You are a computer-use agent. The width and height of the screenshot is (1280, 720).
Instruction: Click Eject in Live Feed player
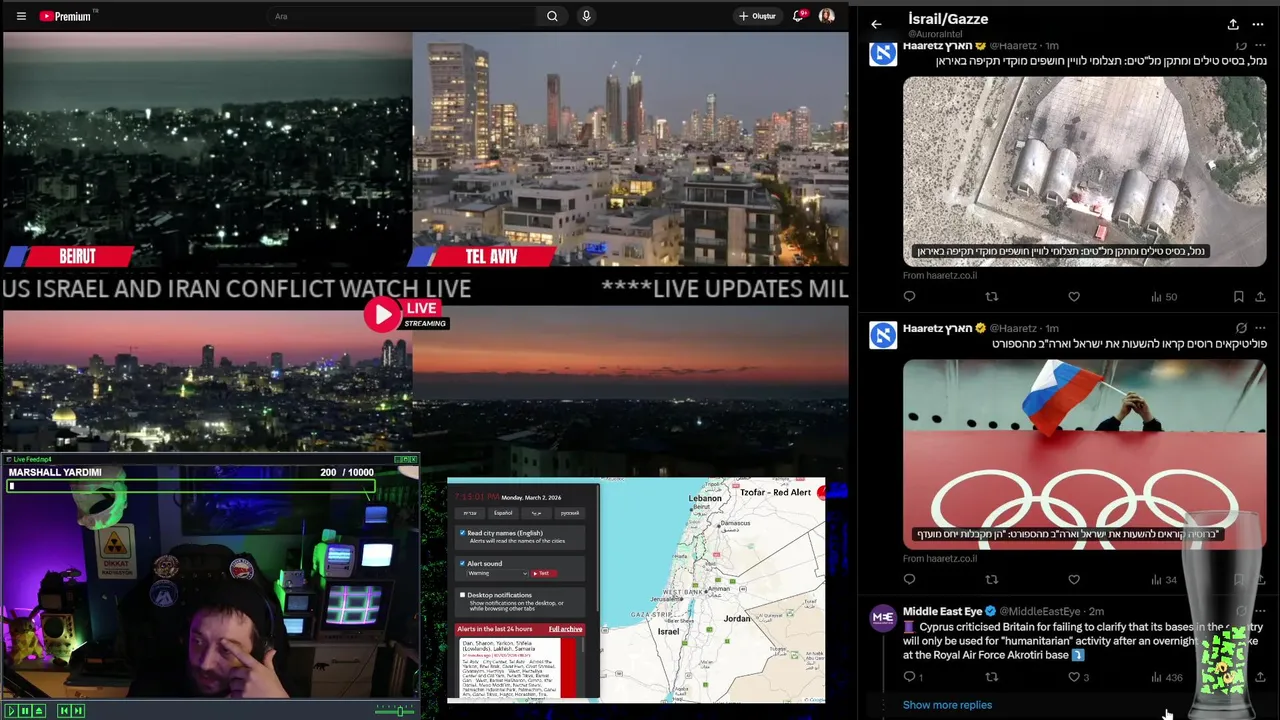click(39, 711)
